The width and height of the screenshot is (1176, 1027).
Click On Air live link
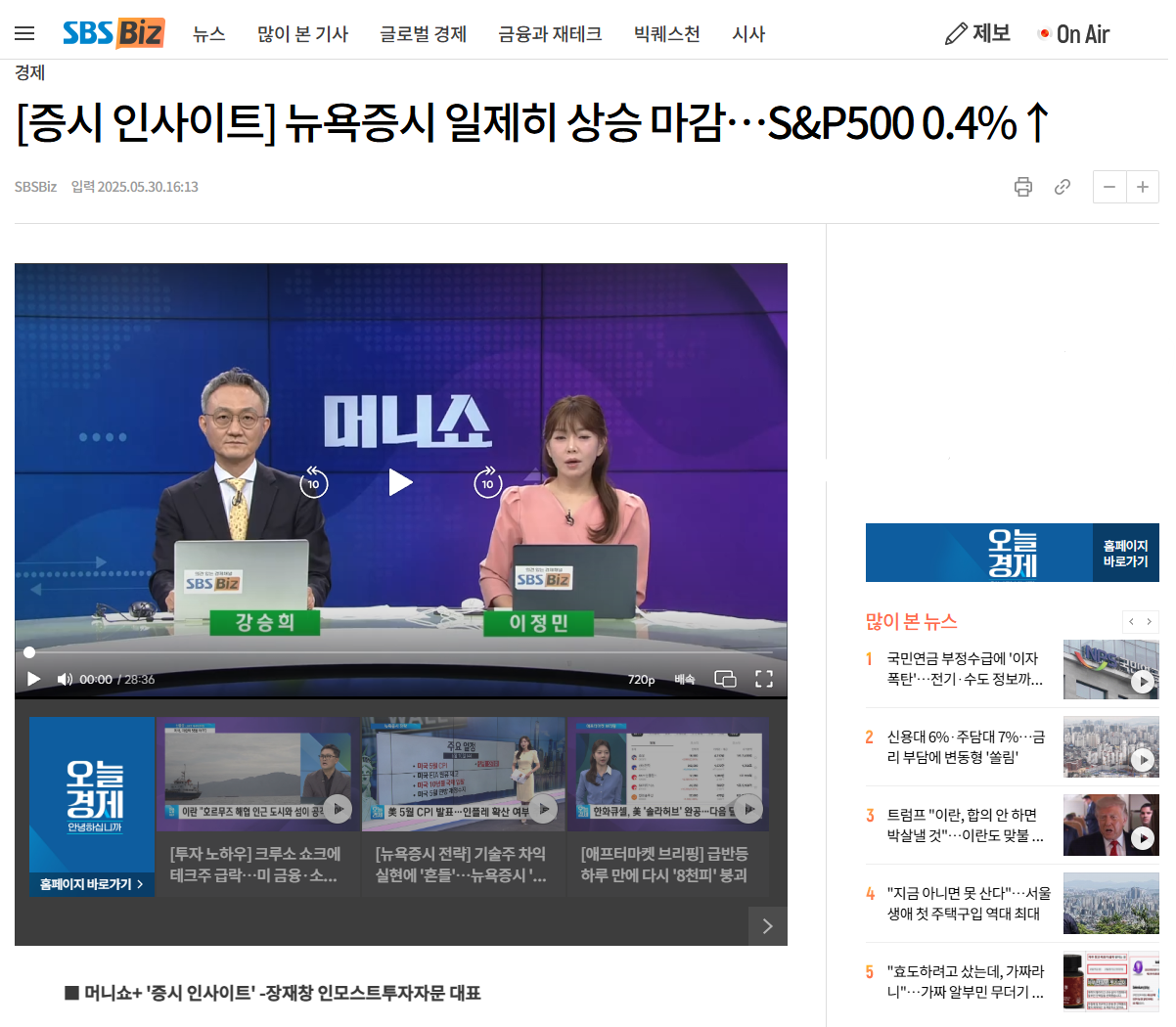click(1073, 34)
